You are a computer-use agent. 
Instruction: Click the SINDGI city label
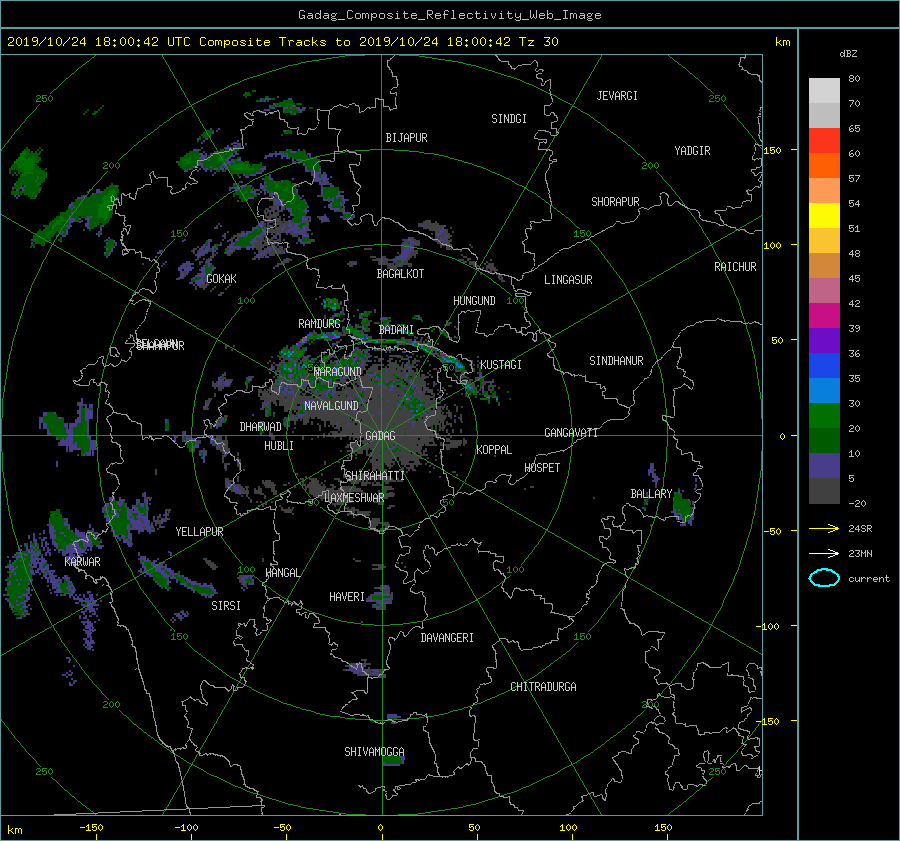pyautogui.click(x=509, y=119)
